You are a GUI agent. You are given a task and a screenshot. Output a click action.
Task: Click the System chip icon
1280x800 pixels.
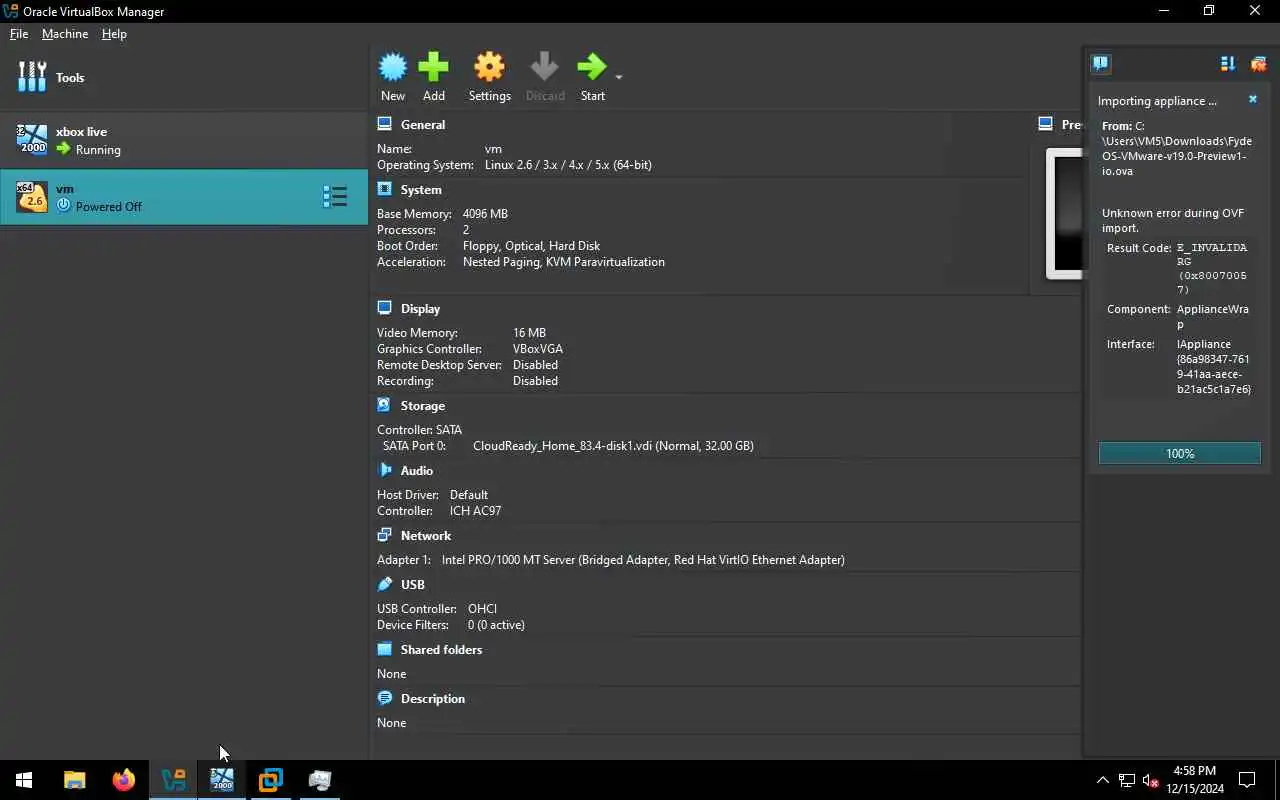click(385, 189)
